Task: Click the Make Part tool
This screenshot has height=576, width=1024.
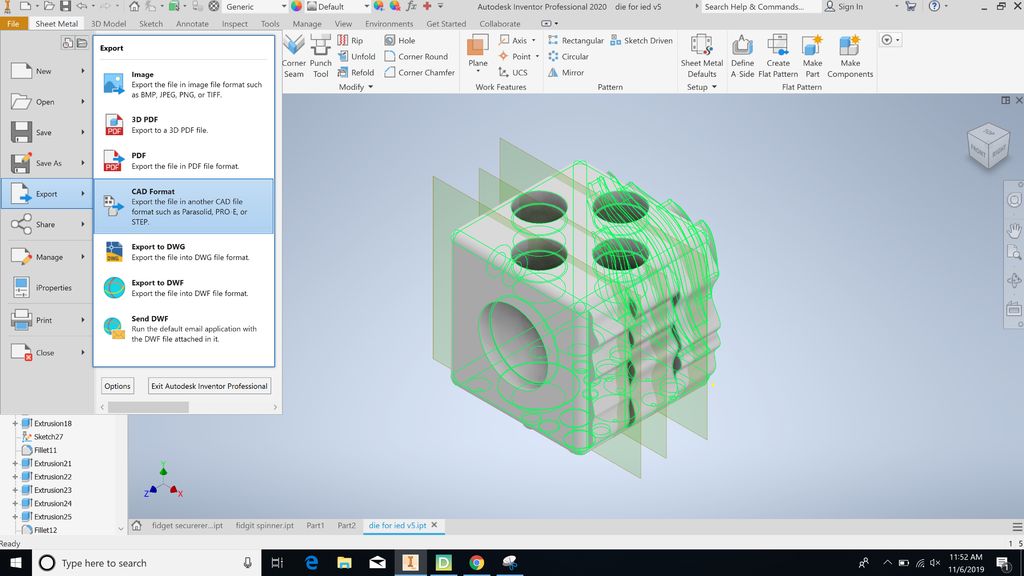Action: [x=812, y=57]
